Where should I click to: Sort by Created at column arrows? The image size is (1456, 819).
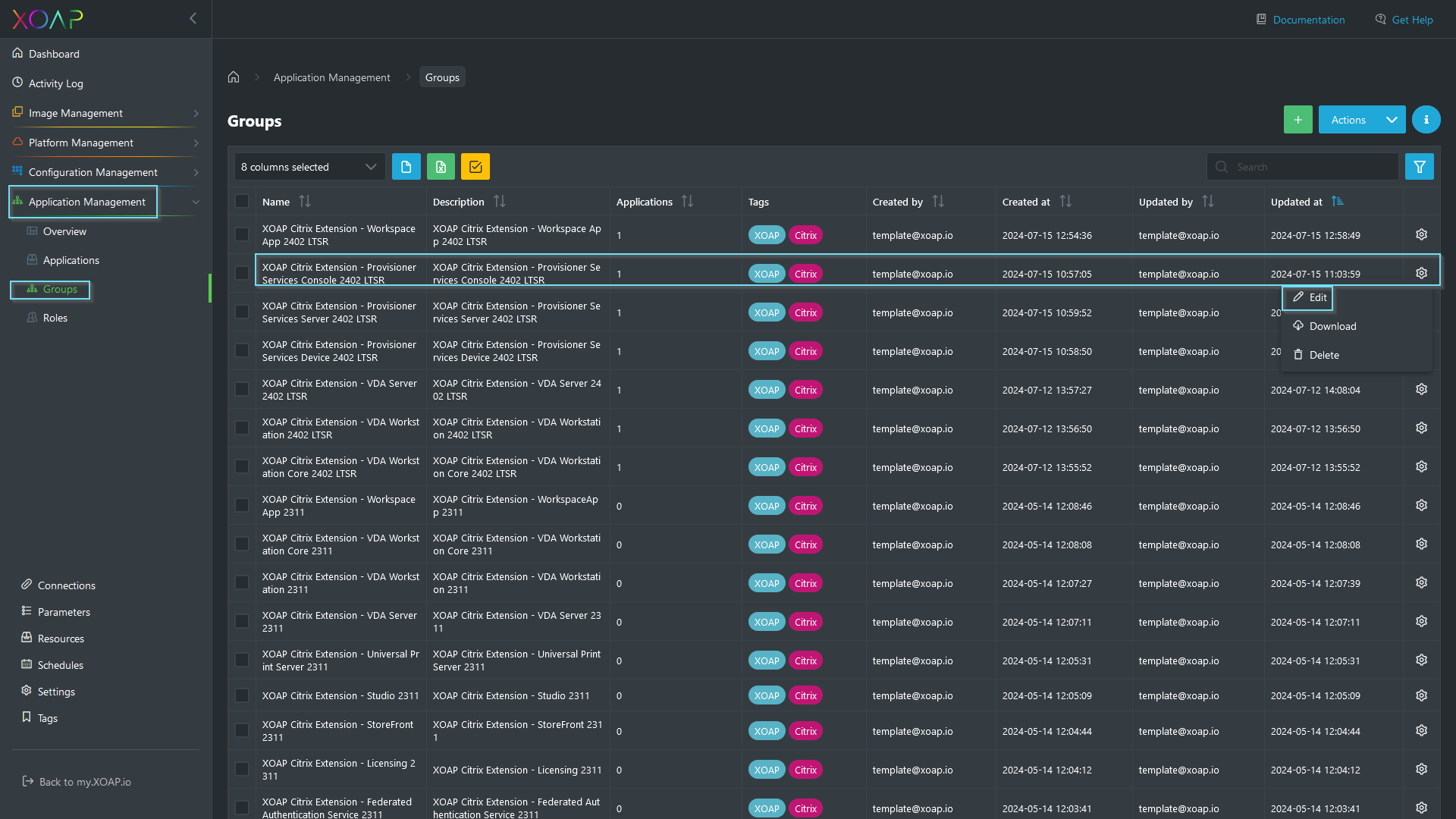point(1065,202)
